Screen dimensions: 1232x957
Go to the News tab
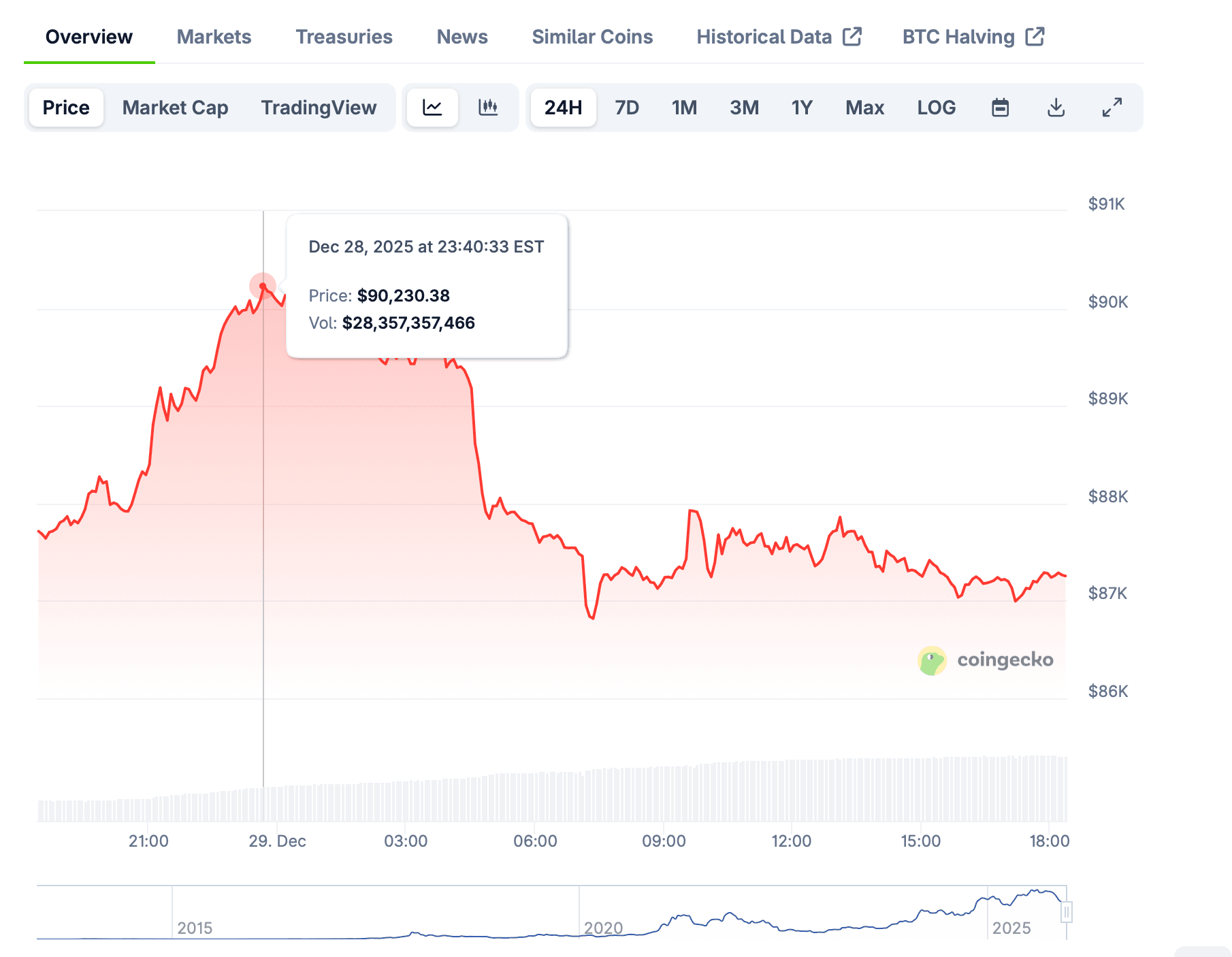(462, 37)
